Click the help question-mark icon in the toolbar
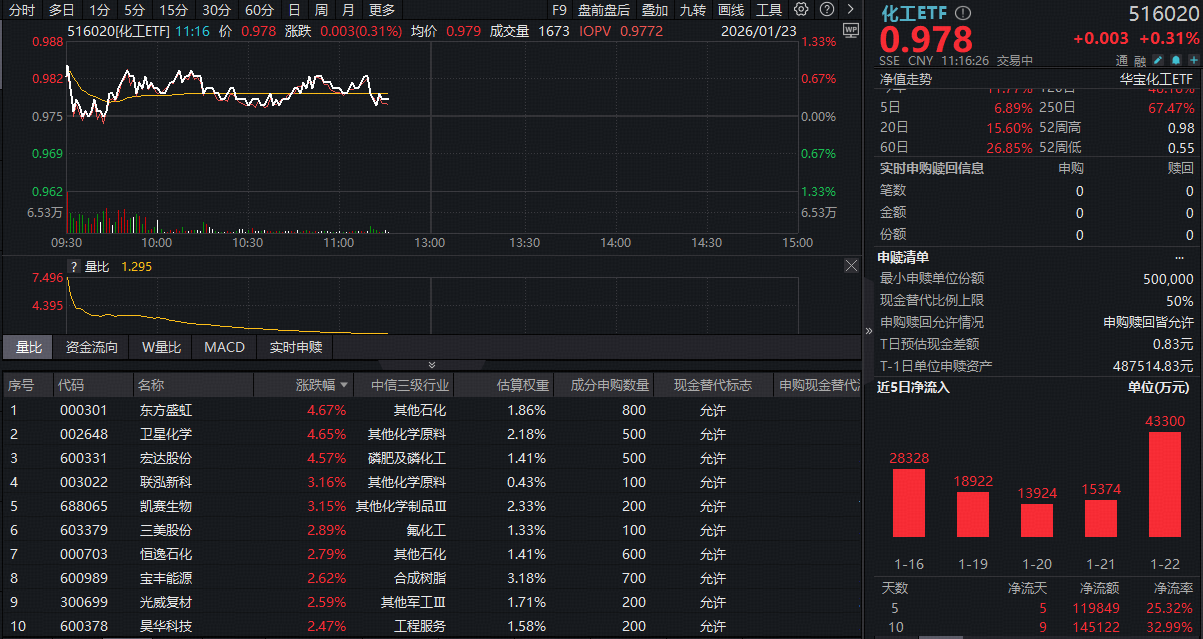Image resolution: width=1203 pixels, height=639 pixels. [x=826, y=9]
